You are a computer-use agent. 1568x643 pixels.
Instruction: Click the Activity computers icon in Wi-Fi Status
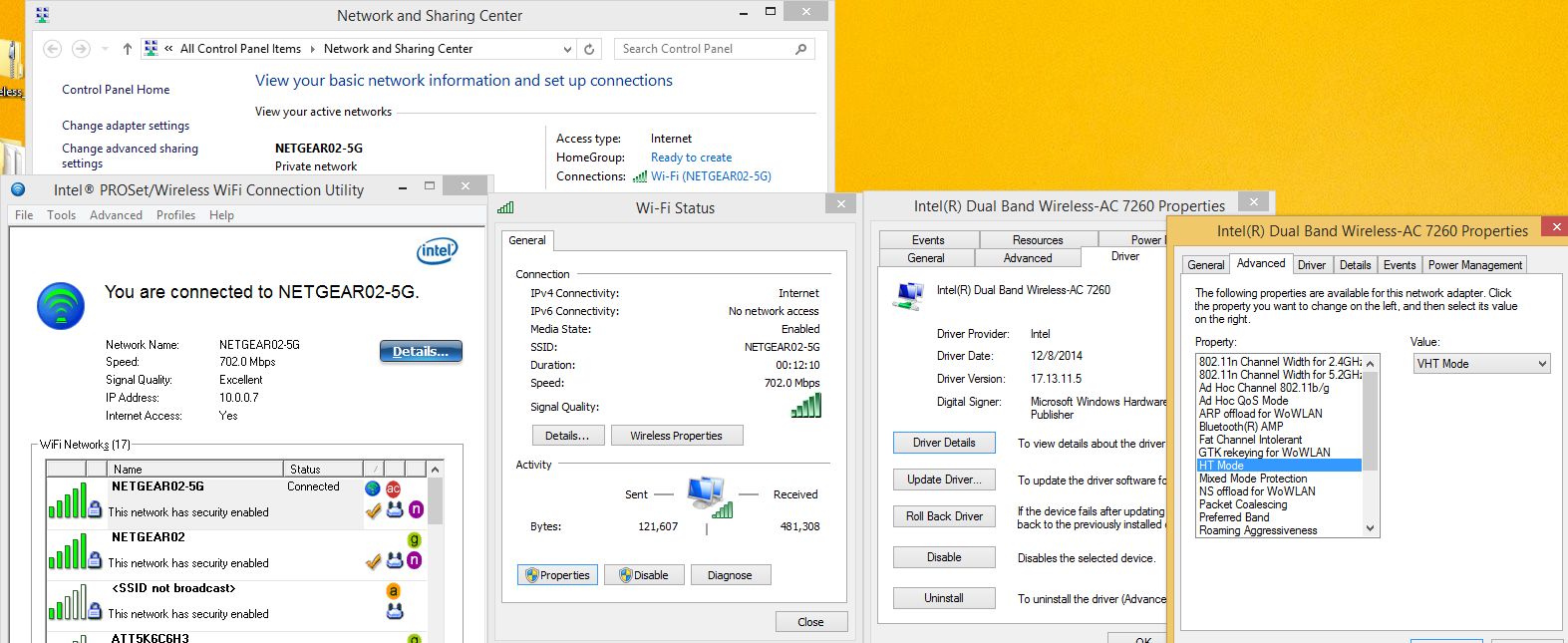pos(710,496)
